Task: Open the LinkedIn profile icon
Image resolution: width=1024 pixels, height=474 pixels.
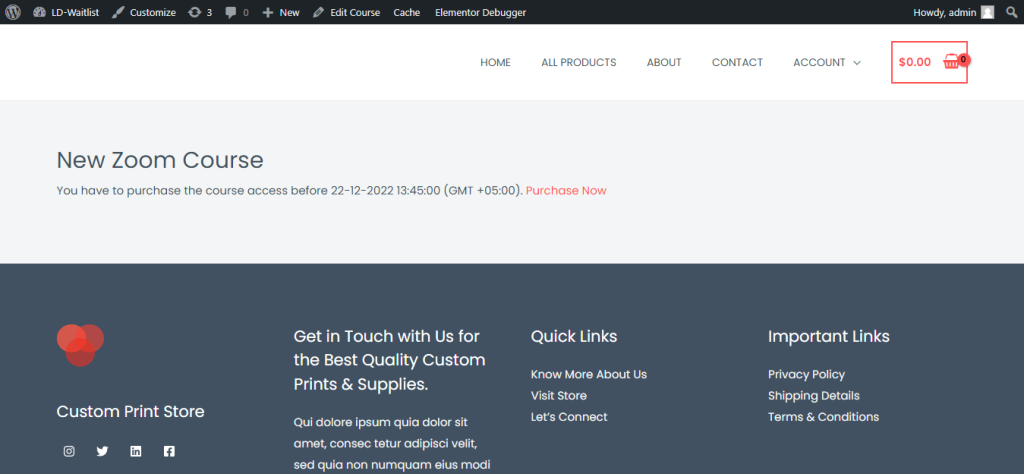Action: 136,451
